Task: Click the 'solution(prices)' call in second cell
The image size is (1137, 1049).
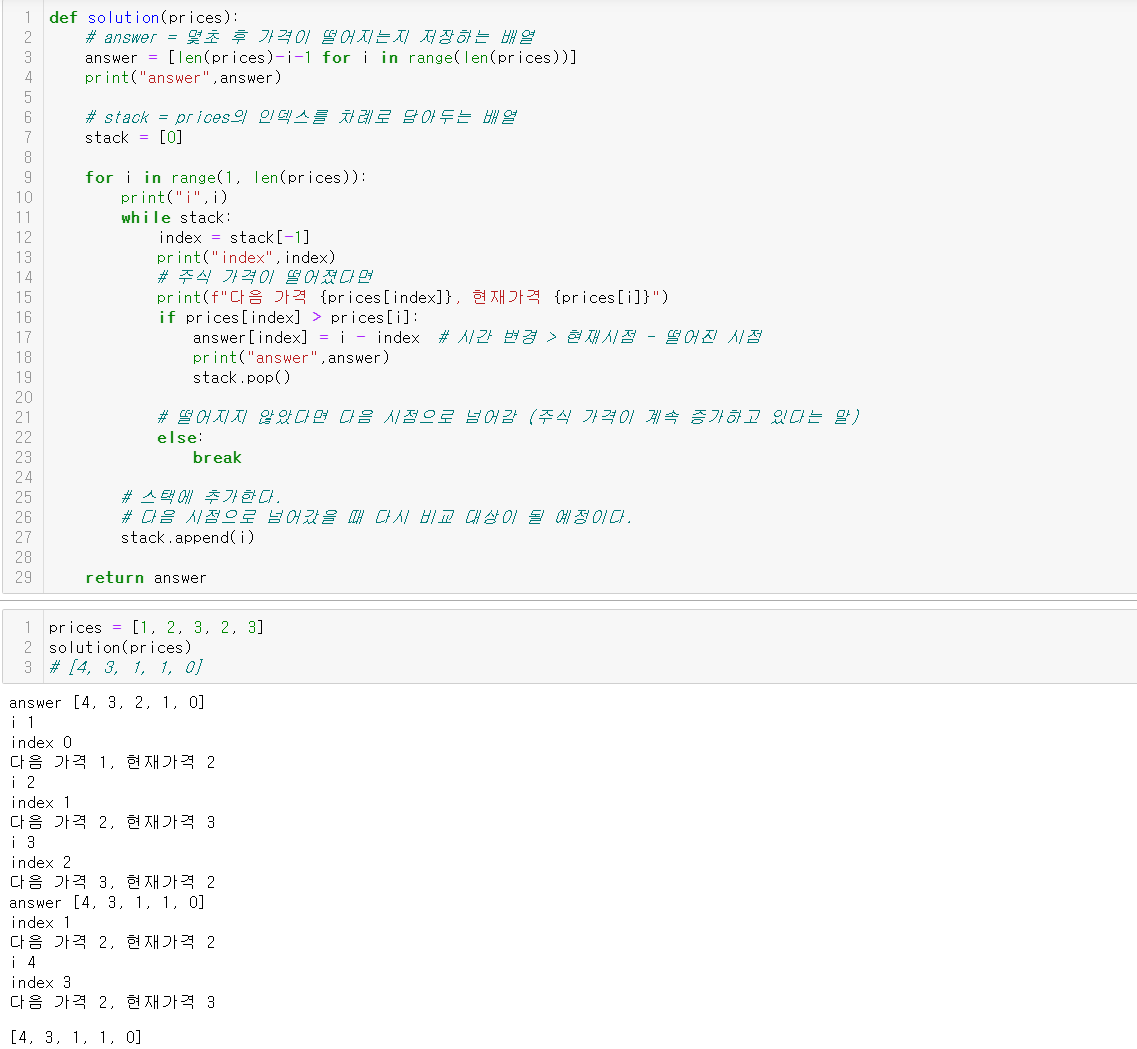Action: (x=120, y=647)
